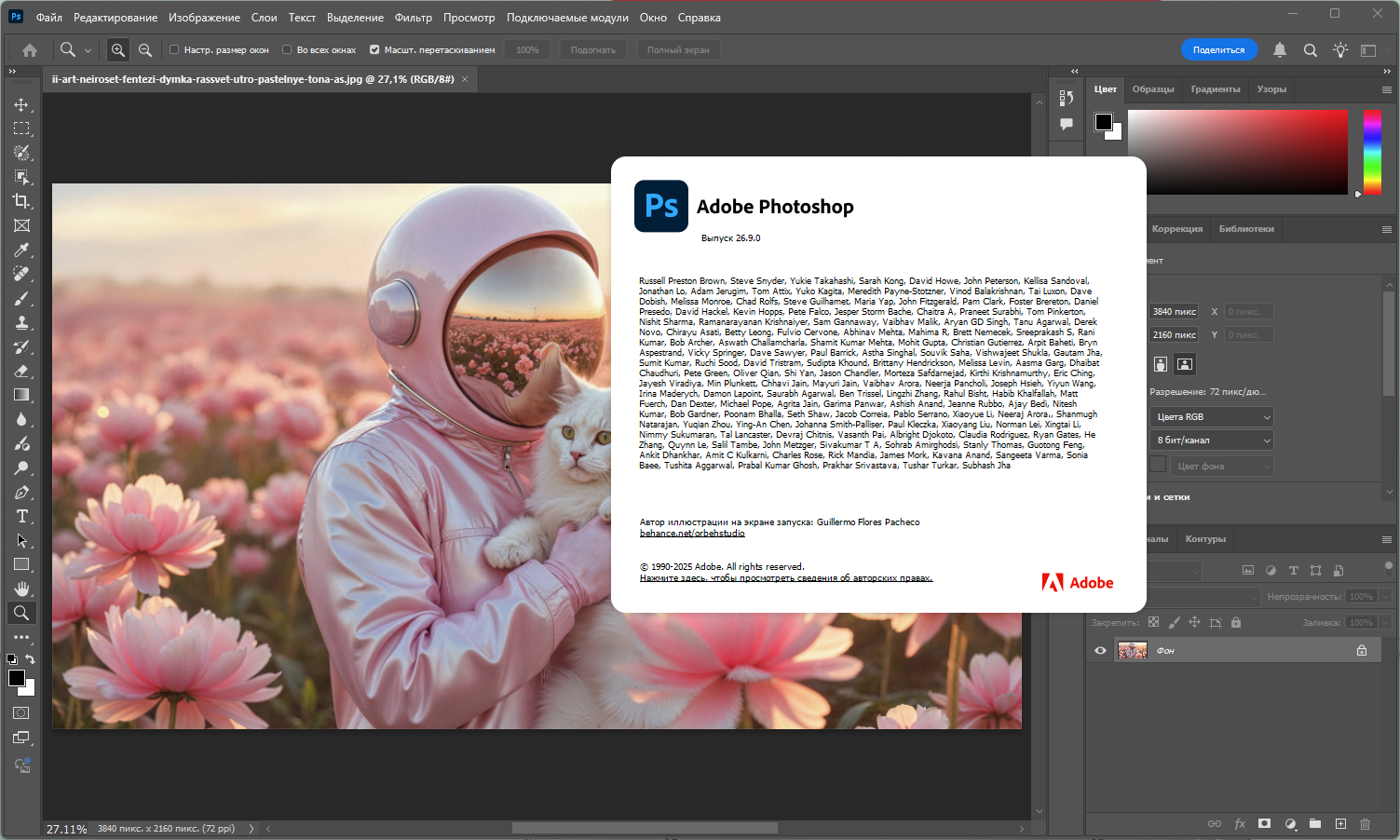Select the Eyedropper tool
This screenshot has height=840, width=1400.
point(21,250)
